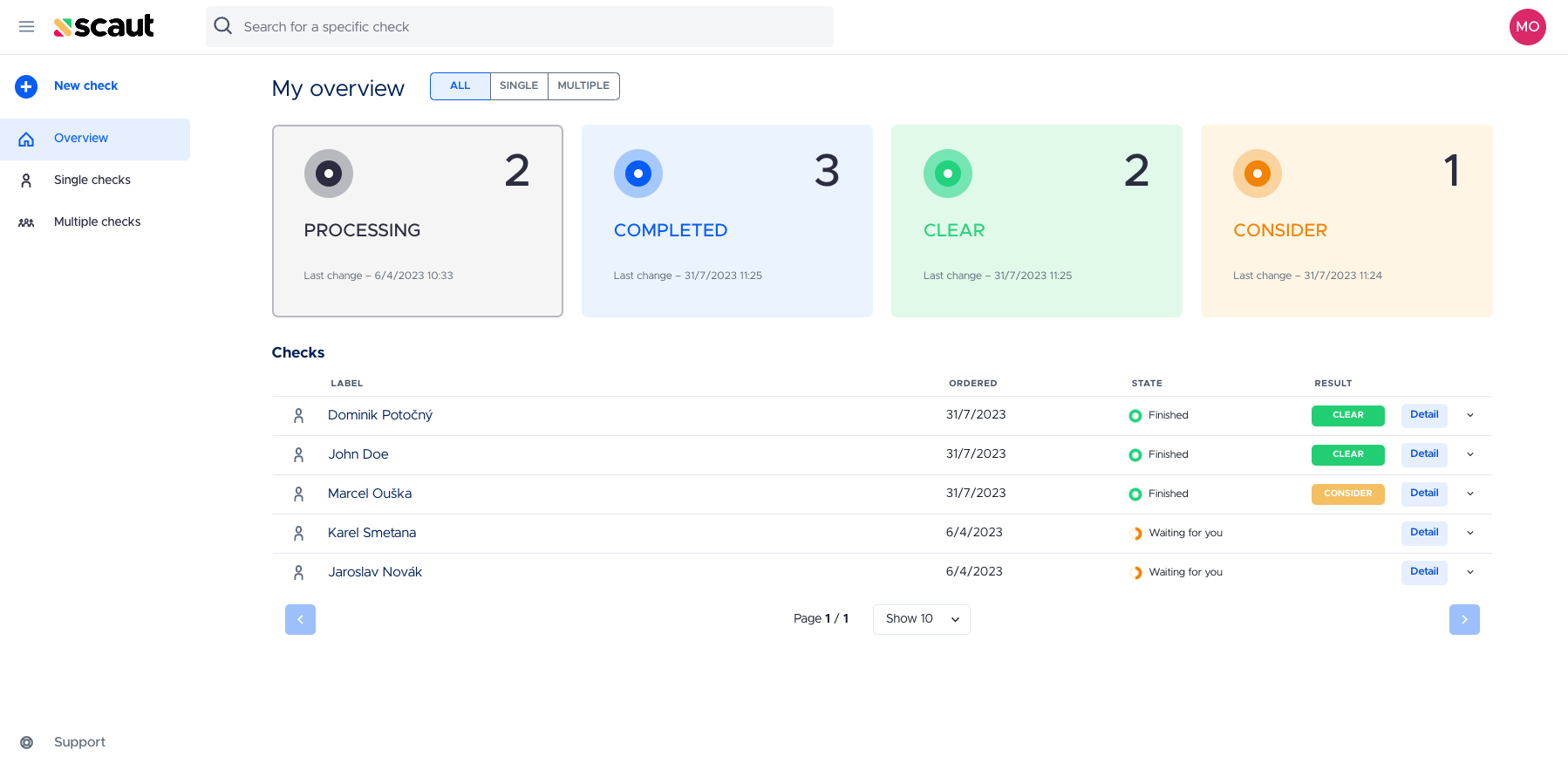Select the ALL filter toggle
1568x770 pixels.
[x=460, y=86]
